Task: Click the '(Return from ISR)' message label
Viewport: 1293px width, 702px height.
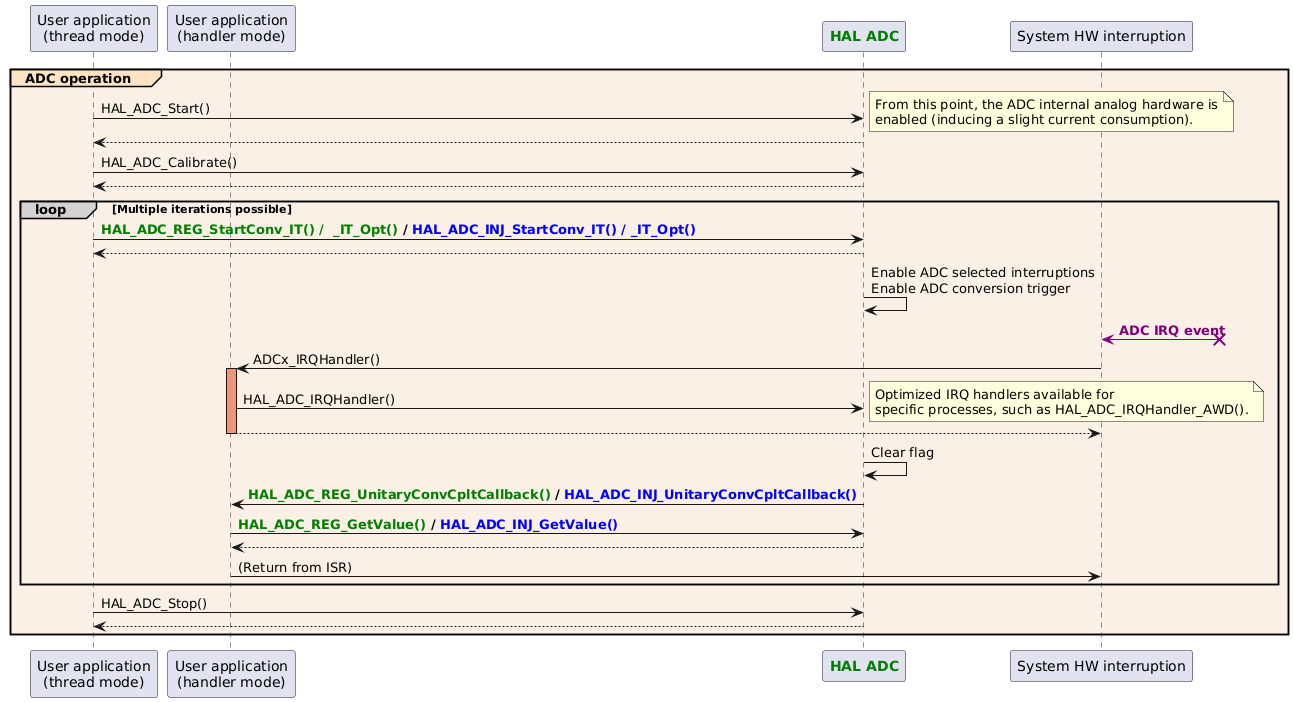Action: point(295,567)
